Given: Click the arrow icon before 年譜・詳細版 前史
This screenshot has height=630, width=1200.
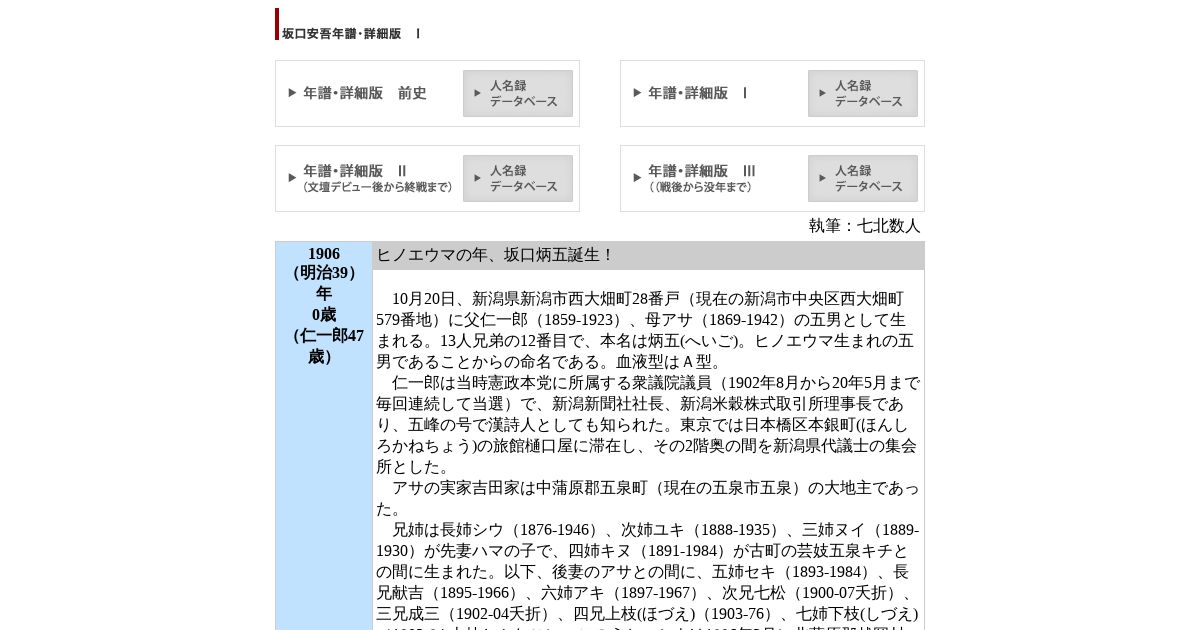Looking at the screenshot, I should 293,93.
